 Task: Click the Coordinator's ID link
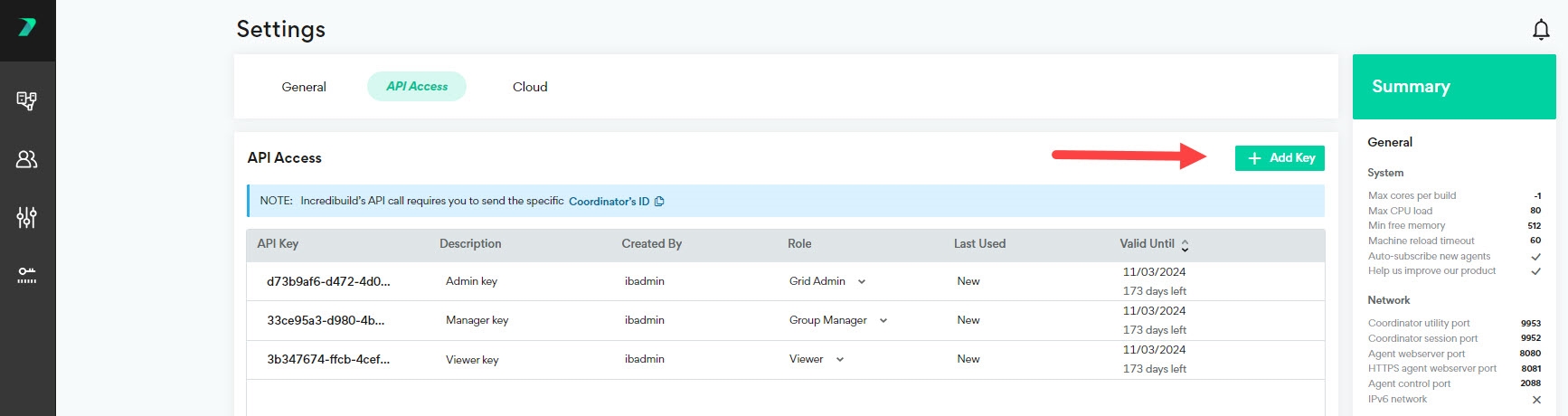coord(609,202)
